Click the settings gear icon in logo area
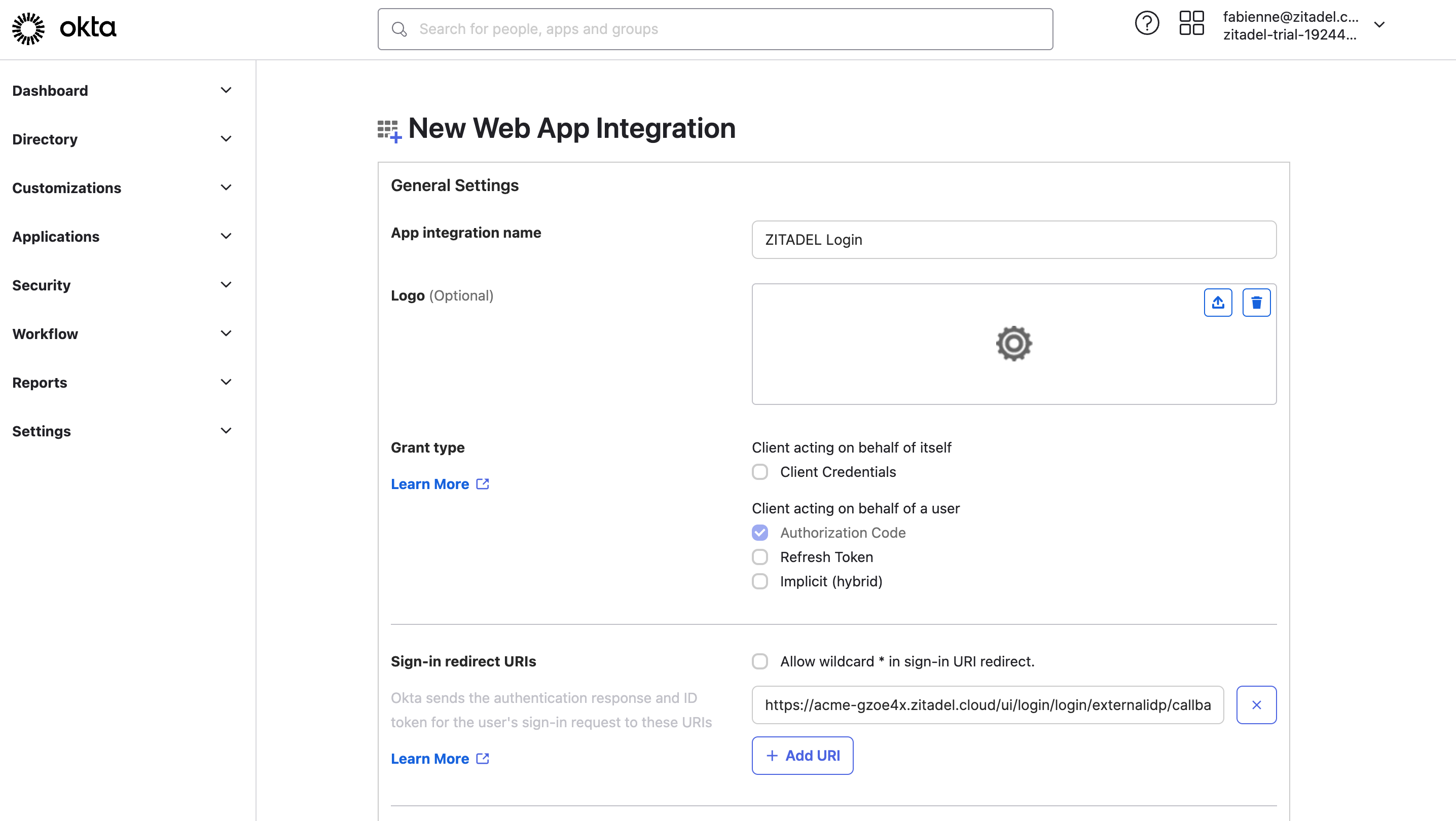The height and width of the screenshot is (821, 1456). tap(1013, 343)
